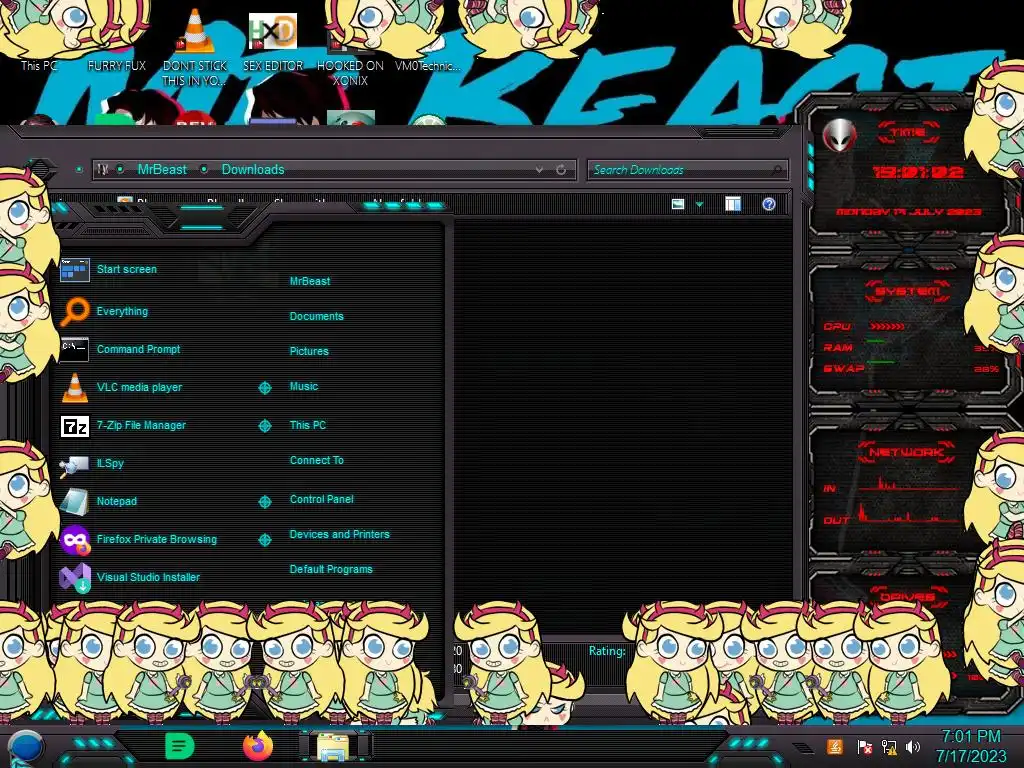Image resolution: width=1024 pixels, height=768 pixels.
Task: Open network status tray icon
Action: click(889, 747)
